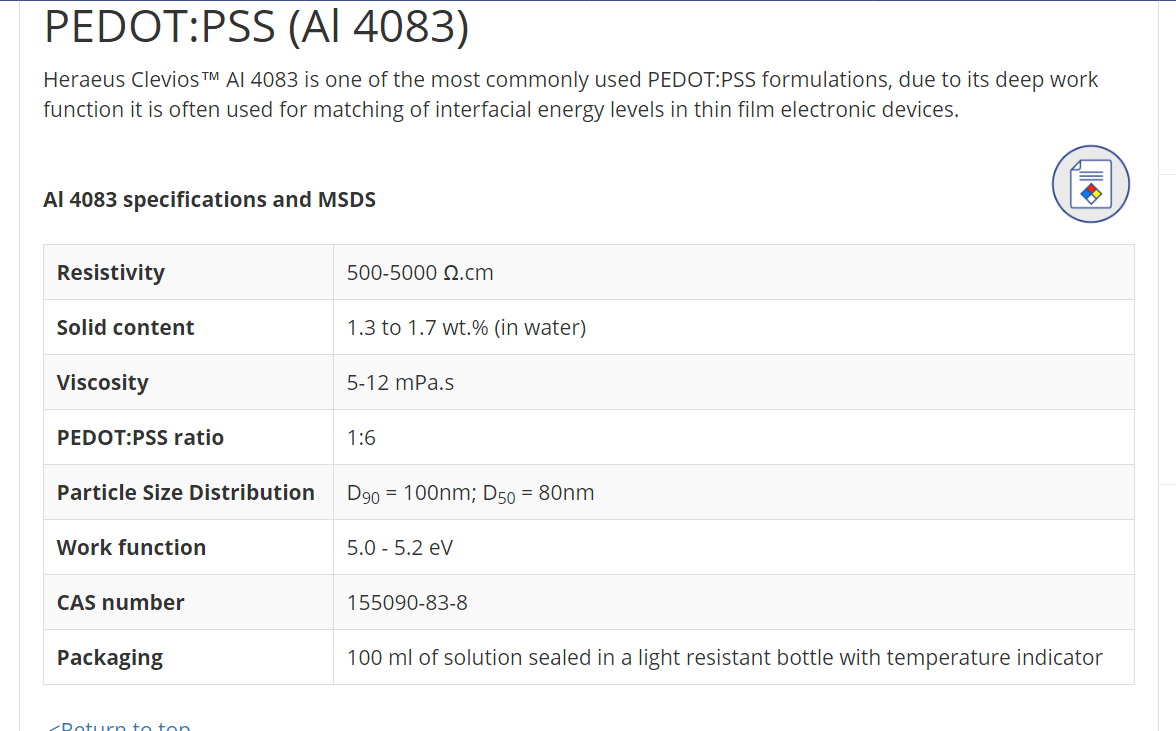Select the 5.0 - 5.2 eV value
This screenshot has height=731, width=1176.
click(x=400, y=547)
